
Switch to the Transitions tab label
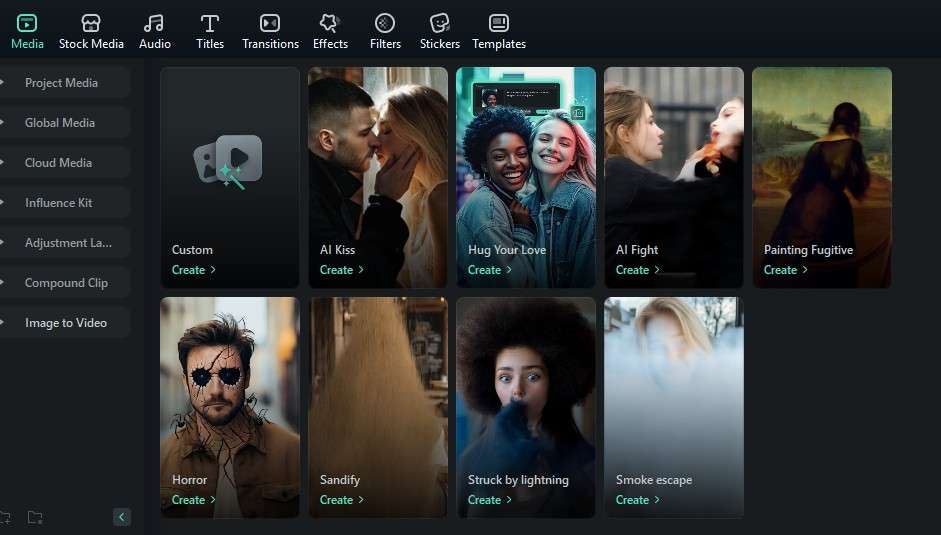(271, 44)
